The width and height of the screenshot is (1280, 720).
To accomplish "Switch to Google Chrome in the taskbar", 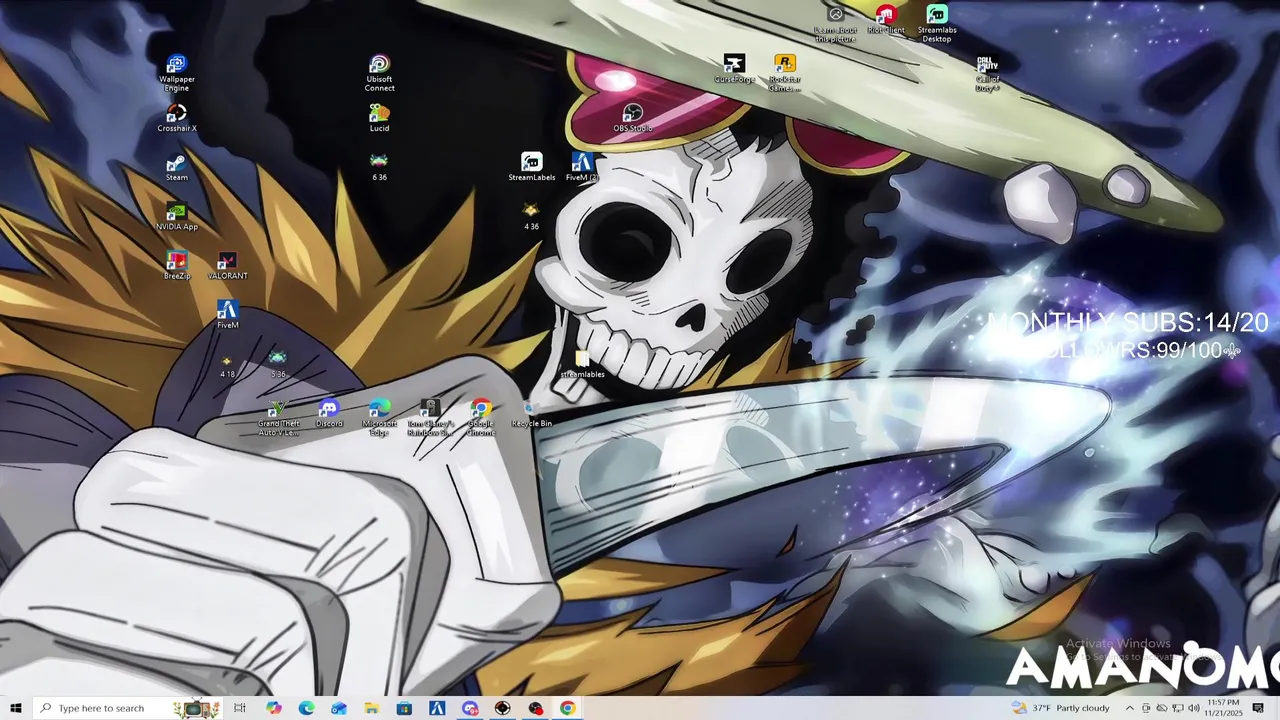I will pyautogui.click(x=568, y=708).
